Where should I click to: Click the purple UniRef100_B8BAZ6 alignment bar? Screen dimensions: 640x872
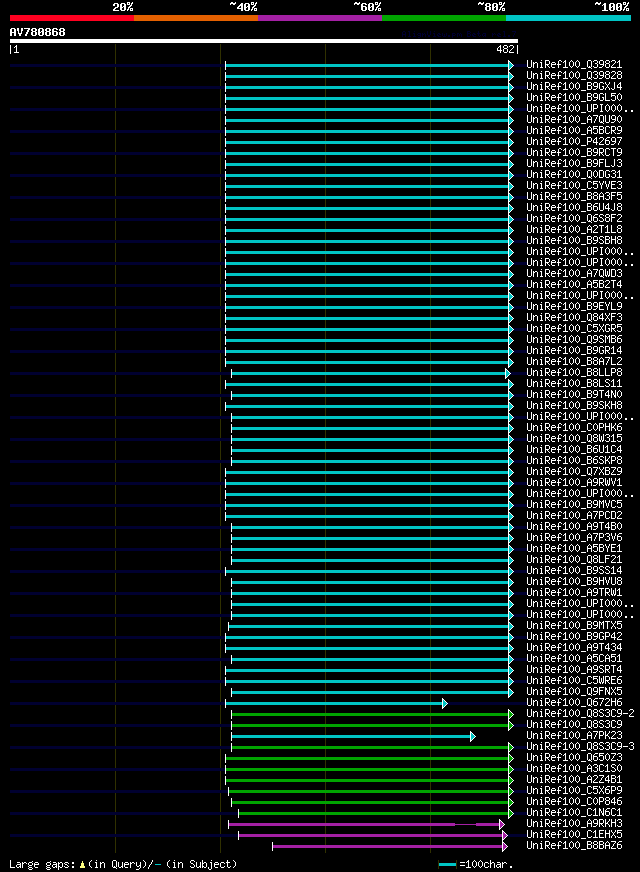(x=390, y=846)
